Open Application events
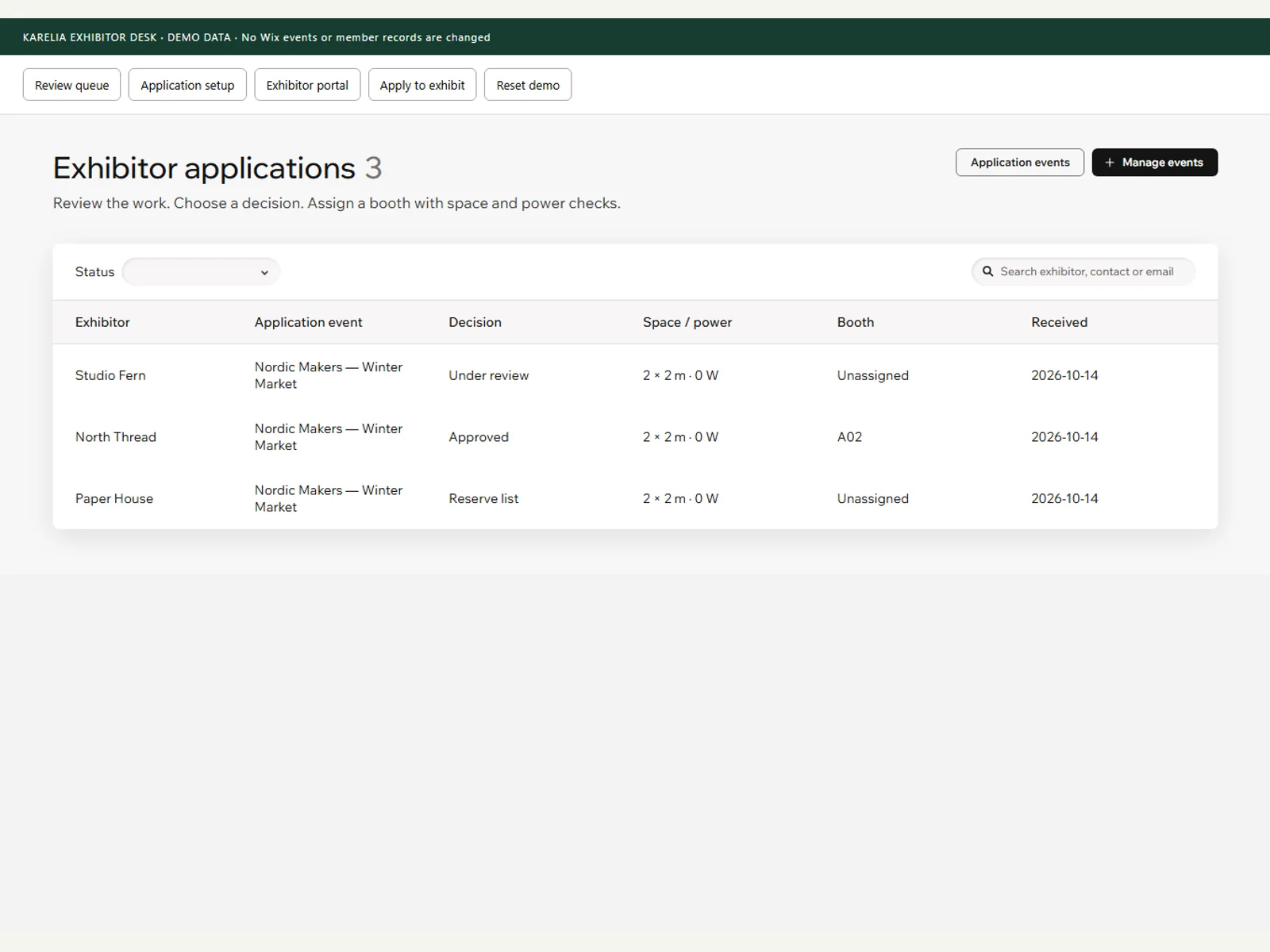 (x=1020, y=163)
